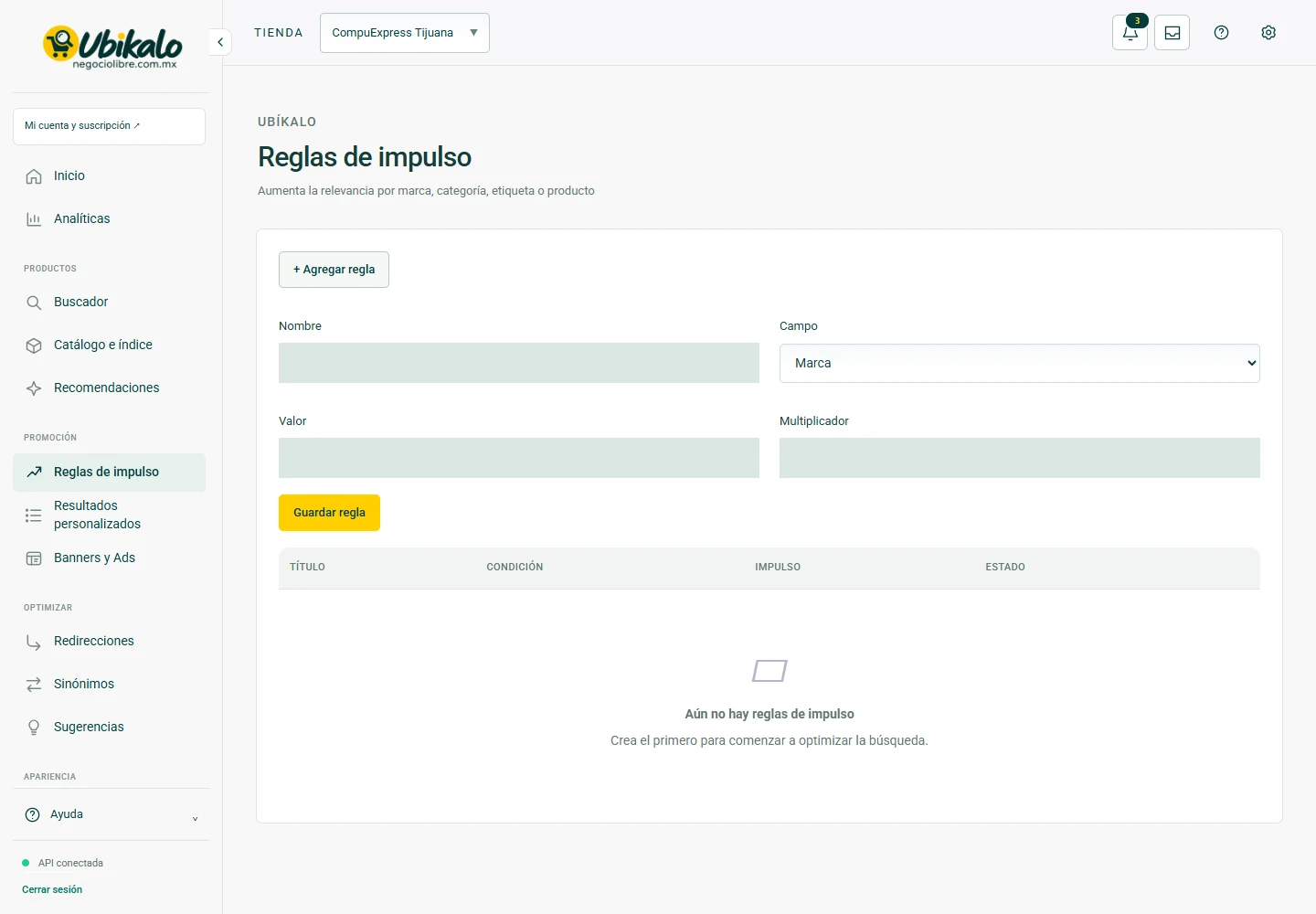The width and height of the screenshot is (1316, 914).
Task: Click the Resultados personalizados list icon
Action: (x=34, y=515)
